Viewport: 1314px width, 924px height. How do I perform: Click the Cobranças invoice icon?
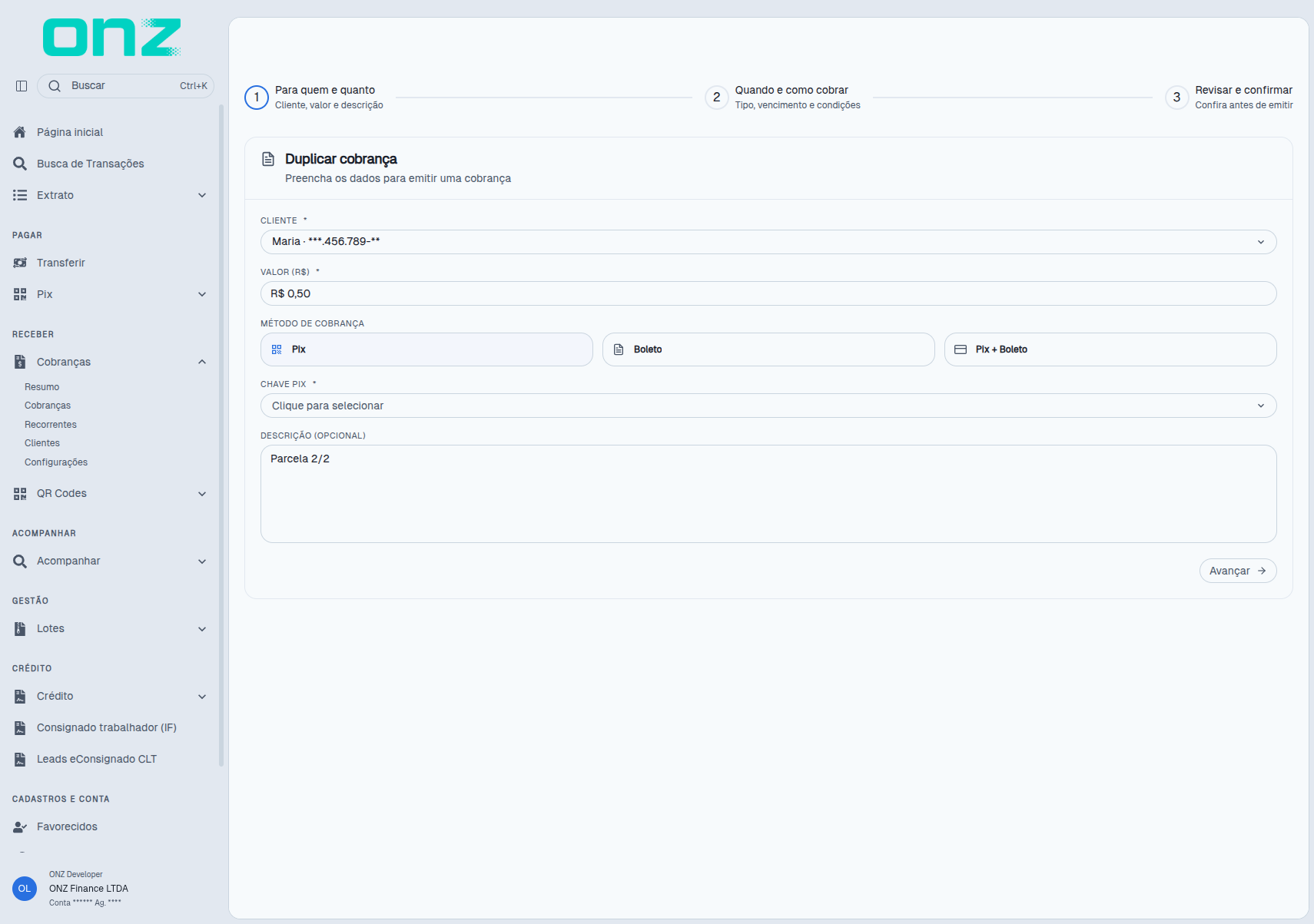point(20,362)
